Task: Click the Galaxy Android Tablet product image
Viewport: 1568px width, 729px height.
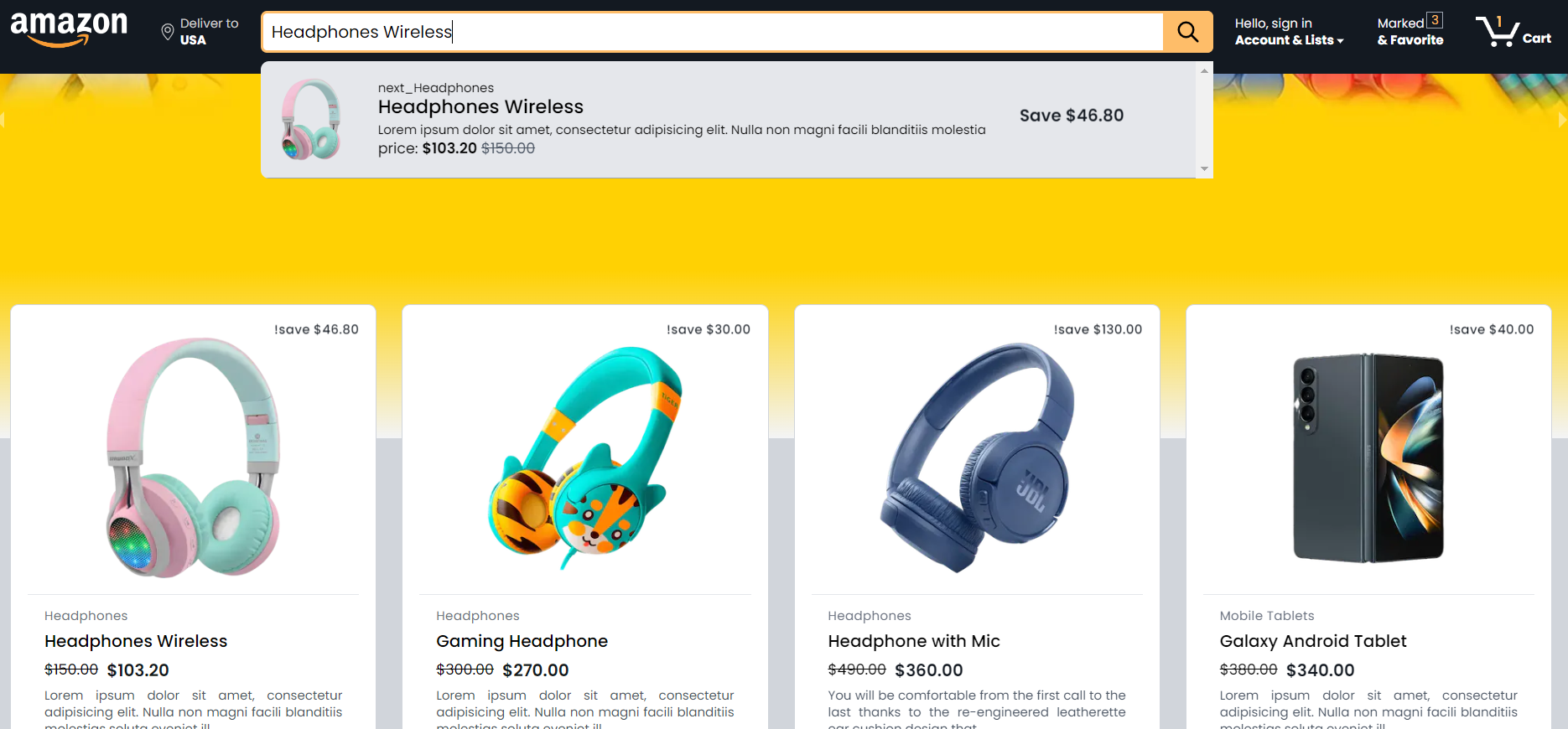Action: [x=1368, y=458]
